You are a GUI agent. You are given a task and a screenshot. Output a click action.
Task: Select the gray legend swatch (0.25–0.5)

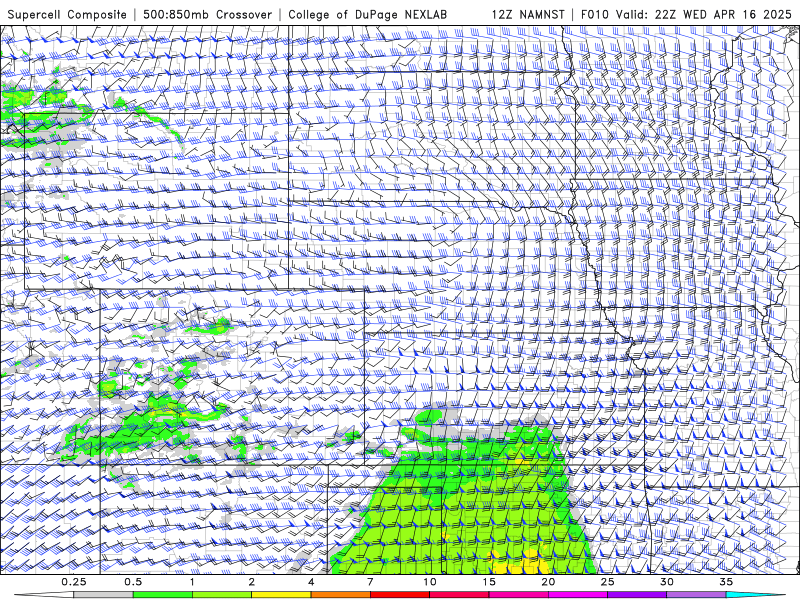(x=104, y=594)
